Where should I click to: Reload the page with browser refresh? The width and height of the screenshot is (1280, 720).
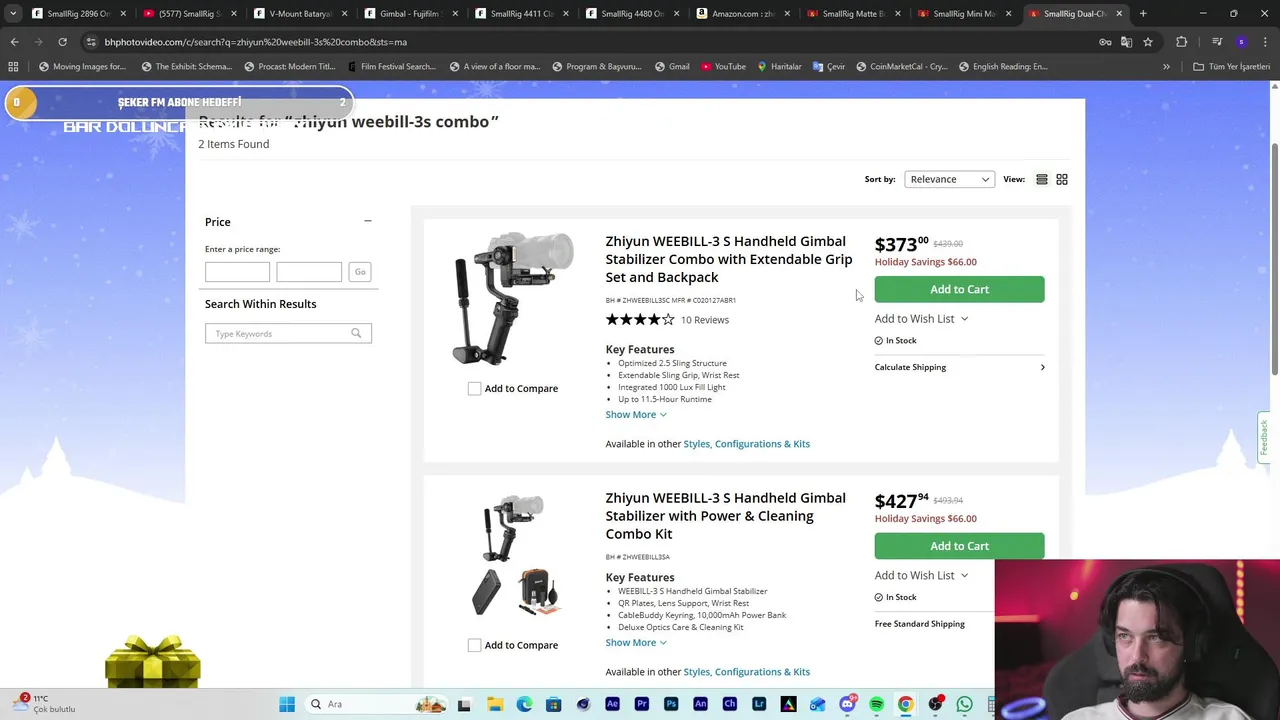pos(62,42)
